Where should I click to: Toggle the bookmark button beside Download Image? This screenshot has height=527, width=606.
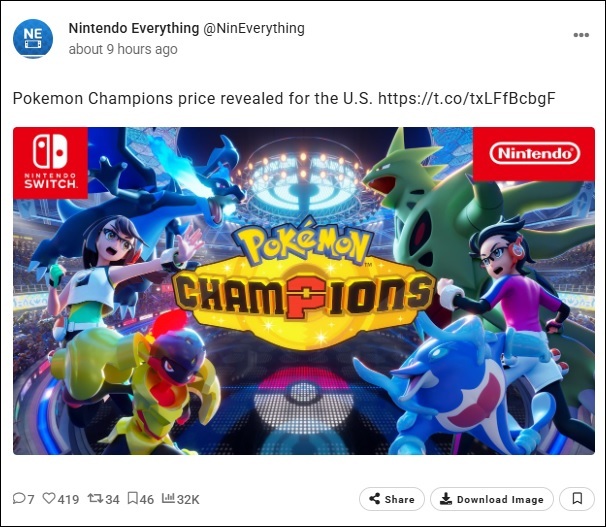click(577, 499)
